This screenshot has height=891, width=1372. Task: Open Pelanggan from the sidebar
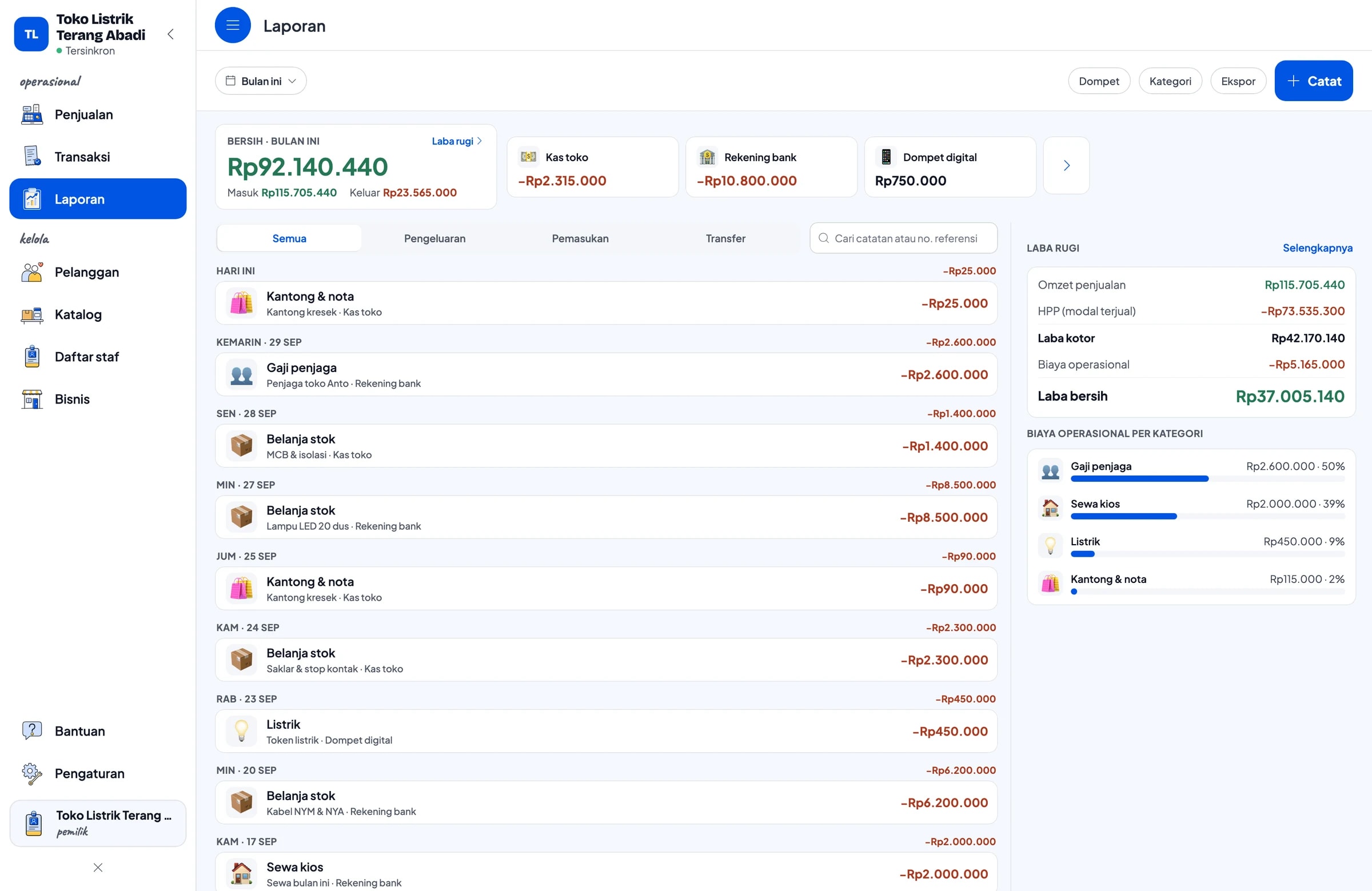point(97,272)
